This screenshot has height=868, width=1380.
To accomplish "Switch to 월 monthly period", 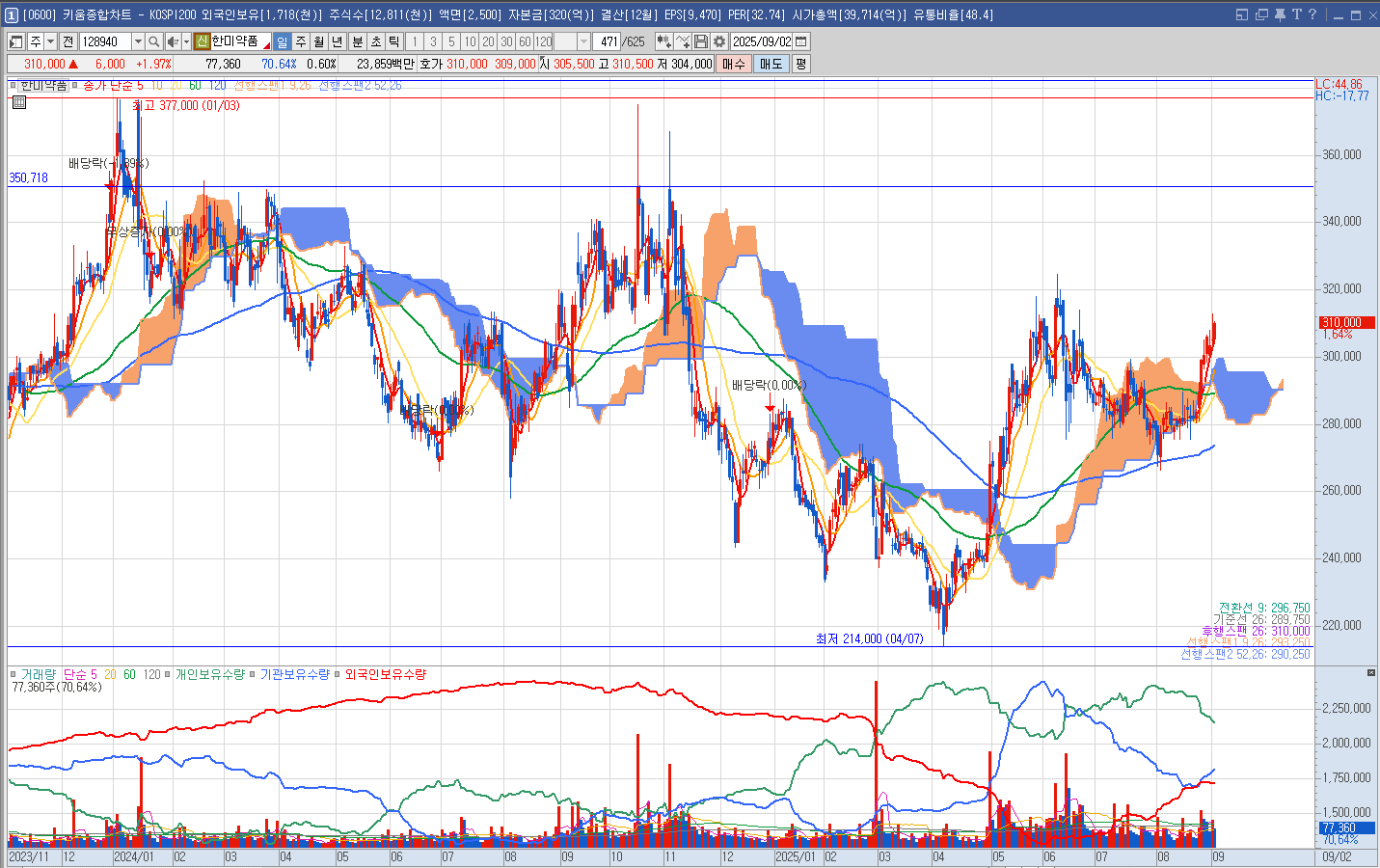I will coord(319,41).
